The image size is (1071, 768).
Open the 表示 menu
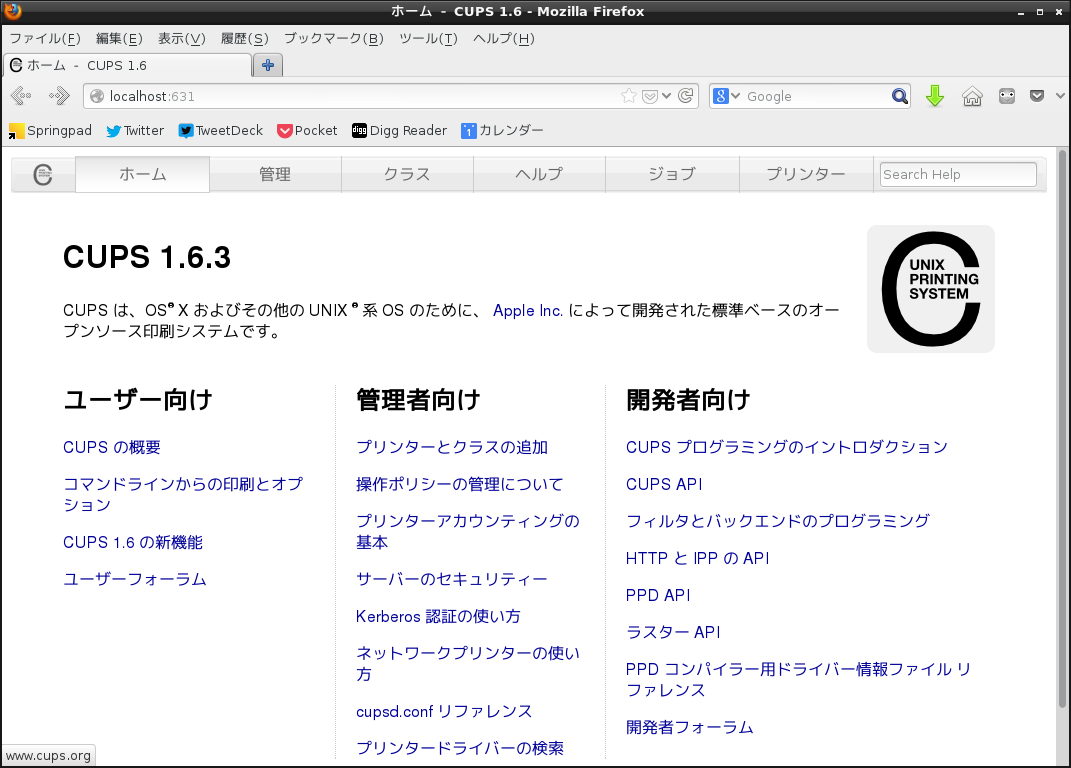pos(182,38)
